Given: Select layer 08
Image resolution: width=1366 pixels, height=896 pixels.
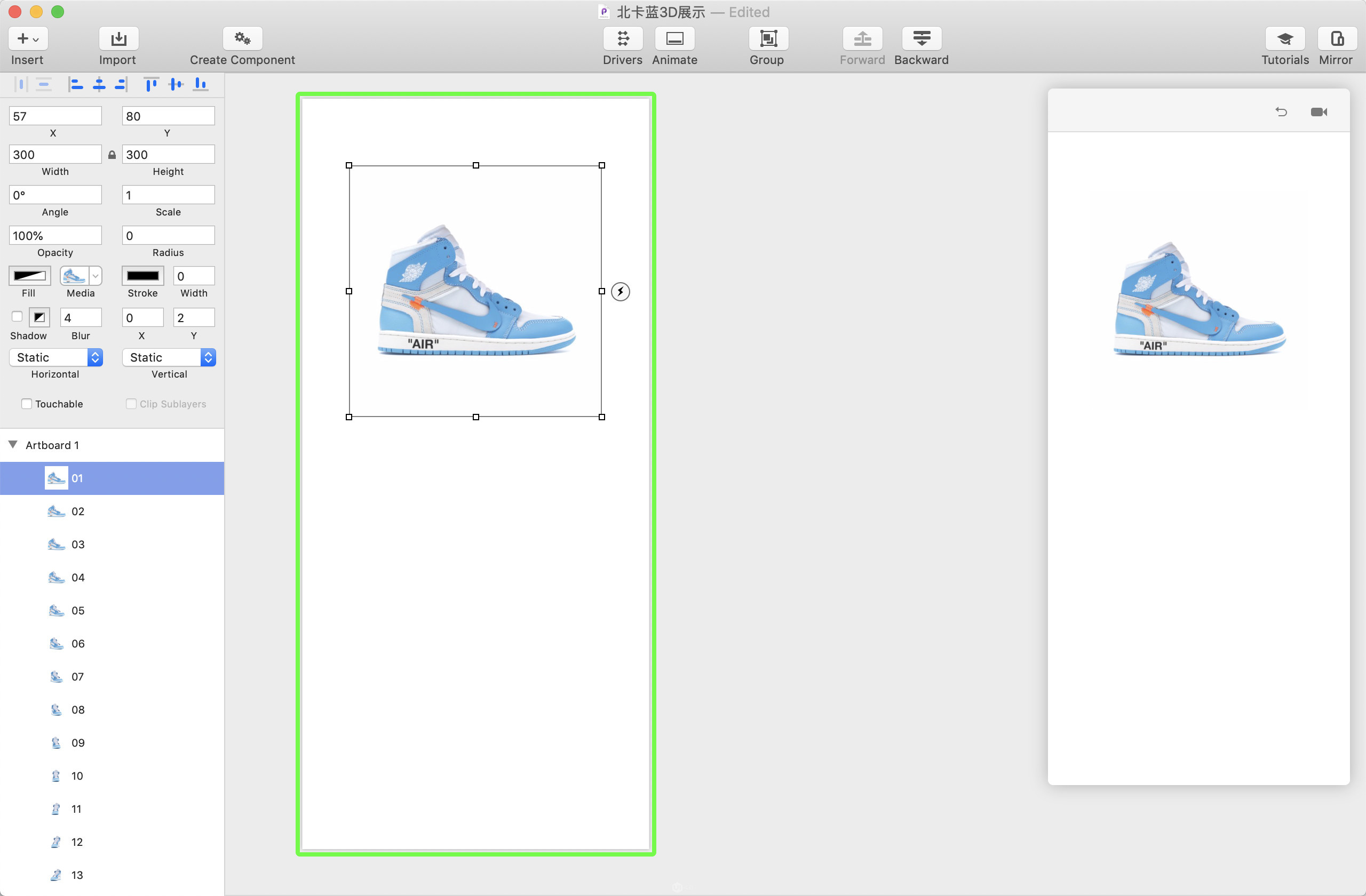Looking at the screenshot, I should (x=112, y=710).
